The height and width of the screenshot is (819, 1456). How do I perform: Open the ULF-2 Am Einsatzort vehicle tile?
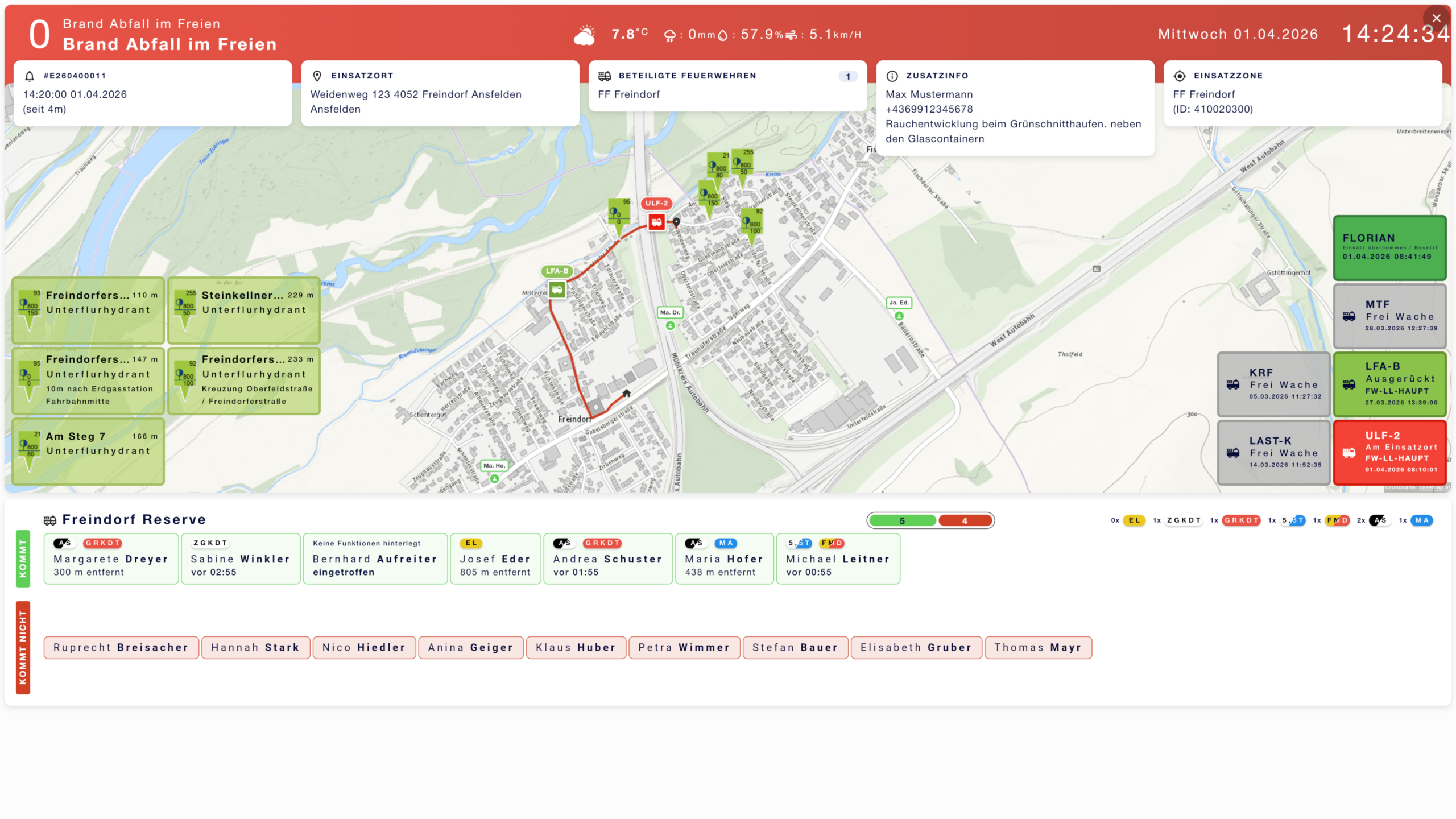(1389, 452)
